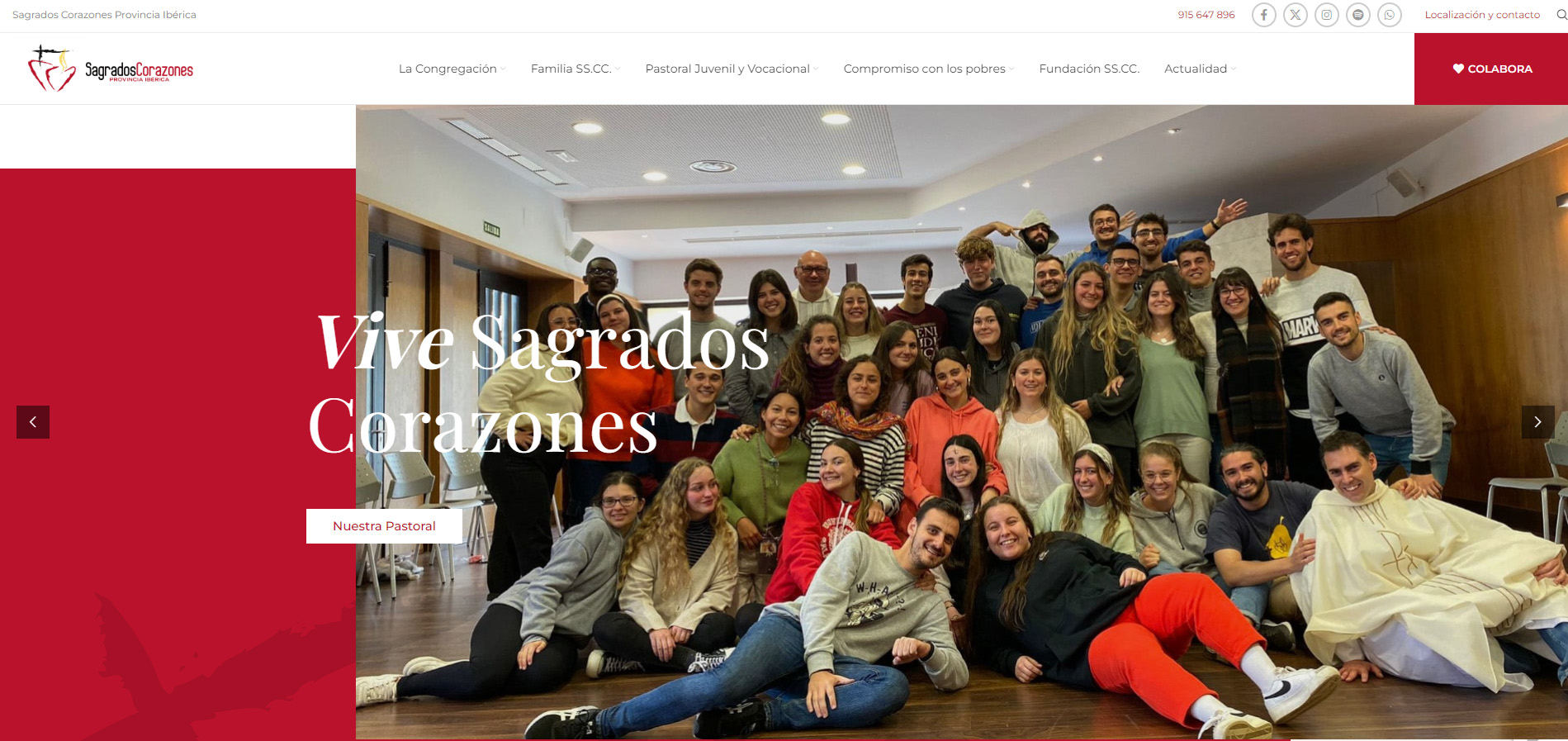Click the phone number 915 647 896
This screenshot has width=1568, height=741.
(x=1206, y=15)
